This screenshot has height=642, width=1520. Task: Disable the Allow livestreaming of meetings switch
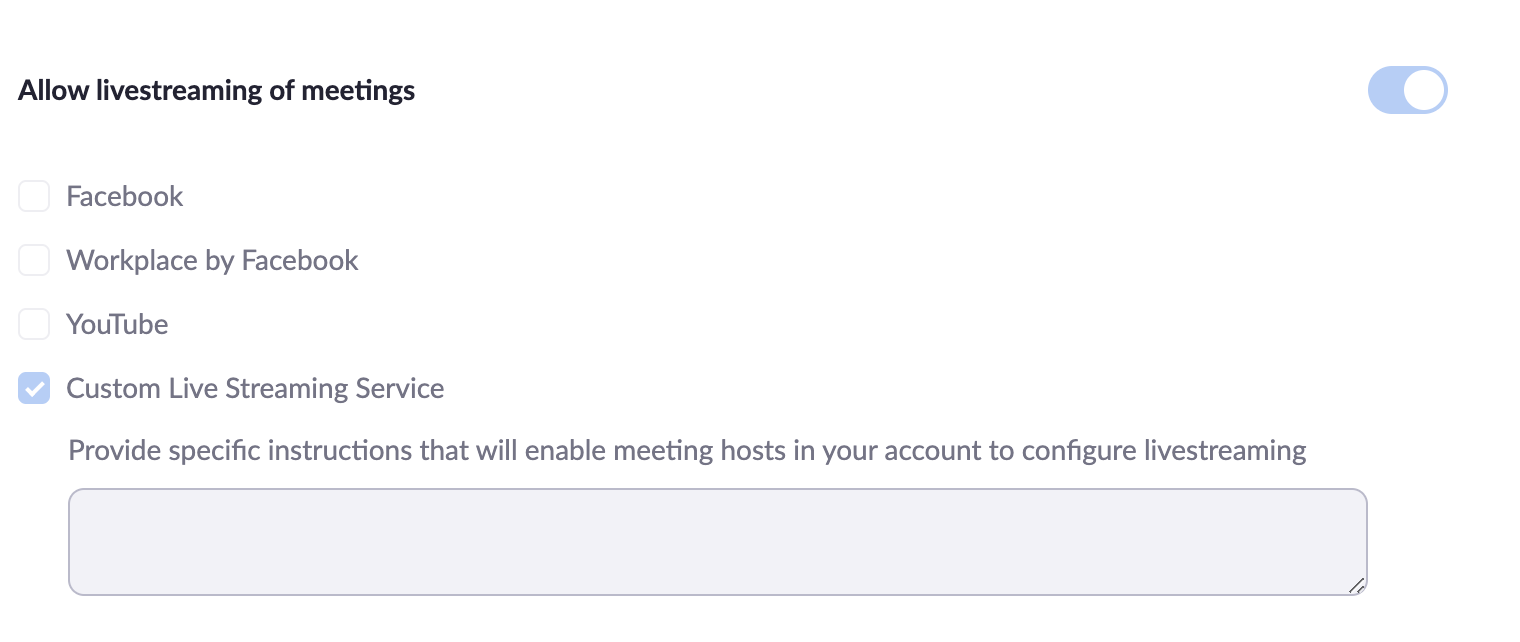tap(1407, 91)
